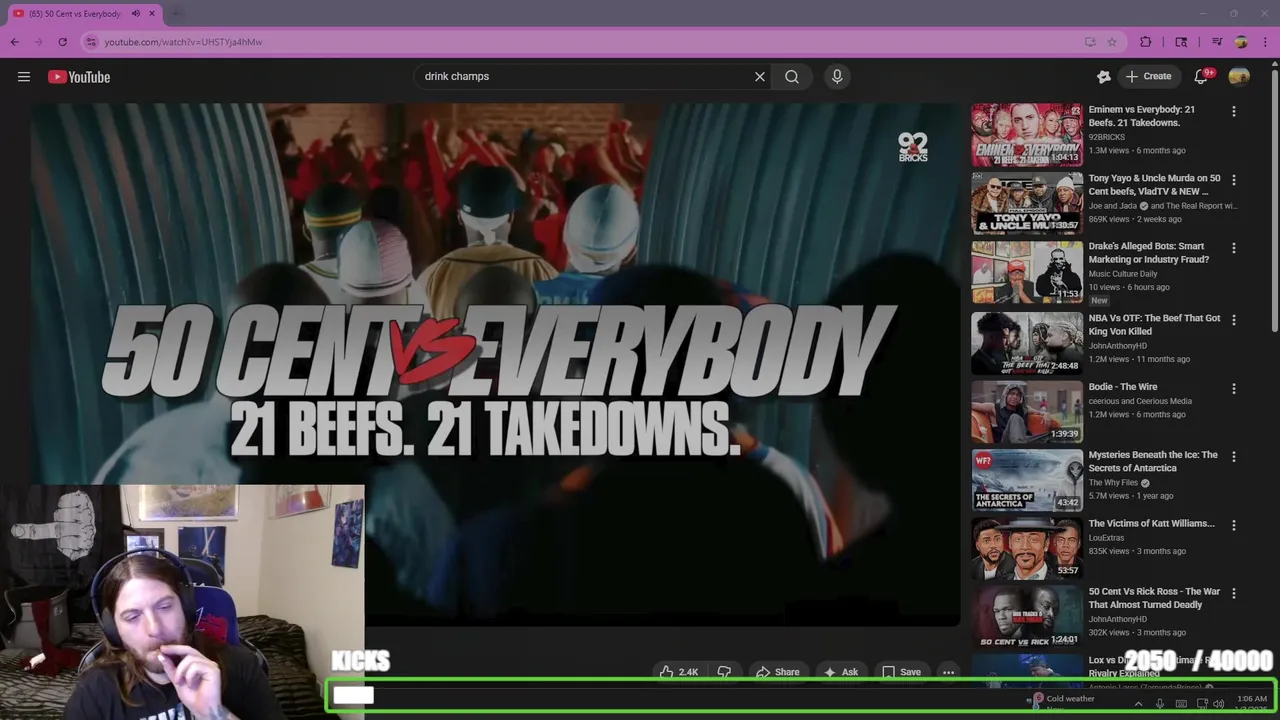Go to the YouTube home logo

[79, 77]
